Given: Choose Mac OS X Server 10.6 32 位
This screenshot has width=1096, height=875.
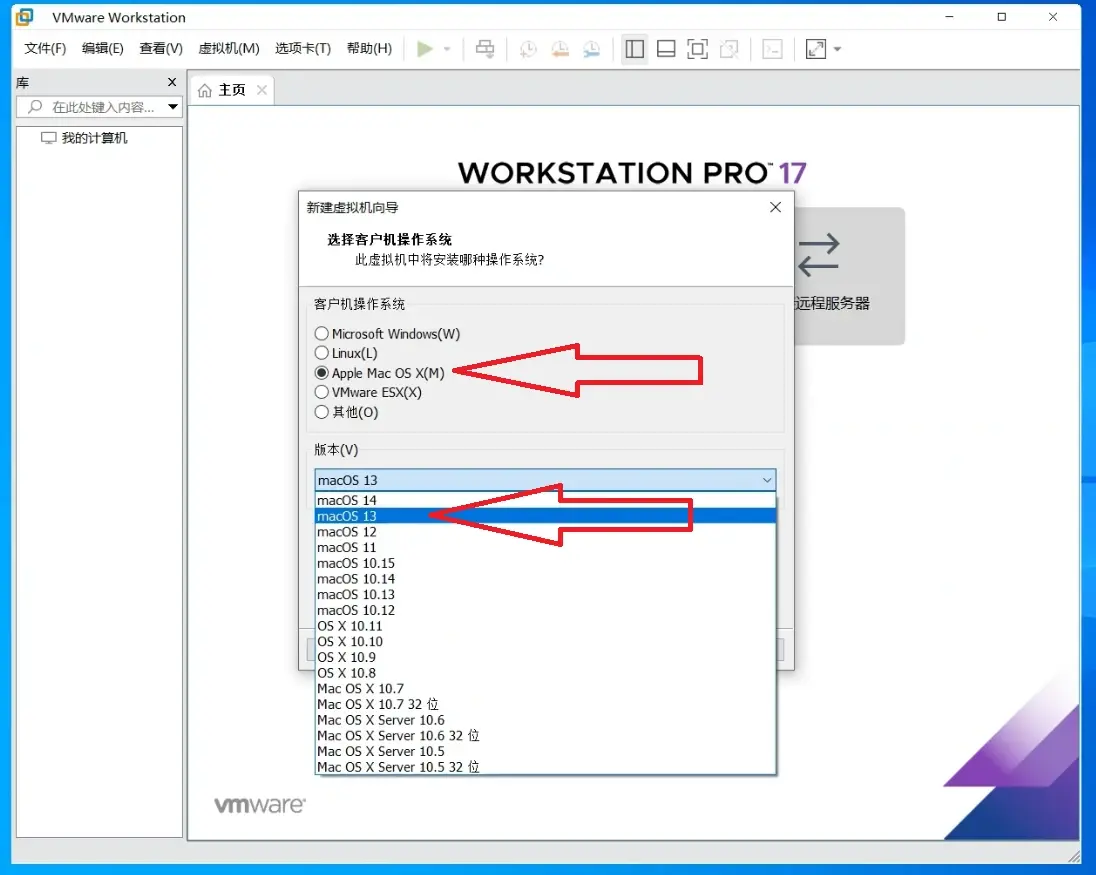Looking at the screenshot, I should [545, 736].
